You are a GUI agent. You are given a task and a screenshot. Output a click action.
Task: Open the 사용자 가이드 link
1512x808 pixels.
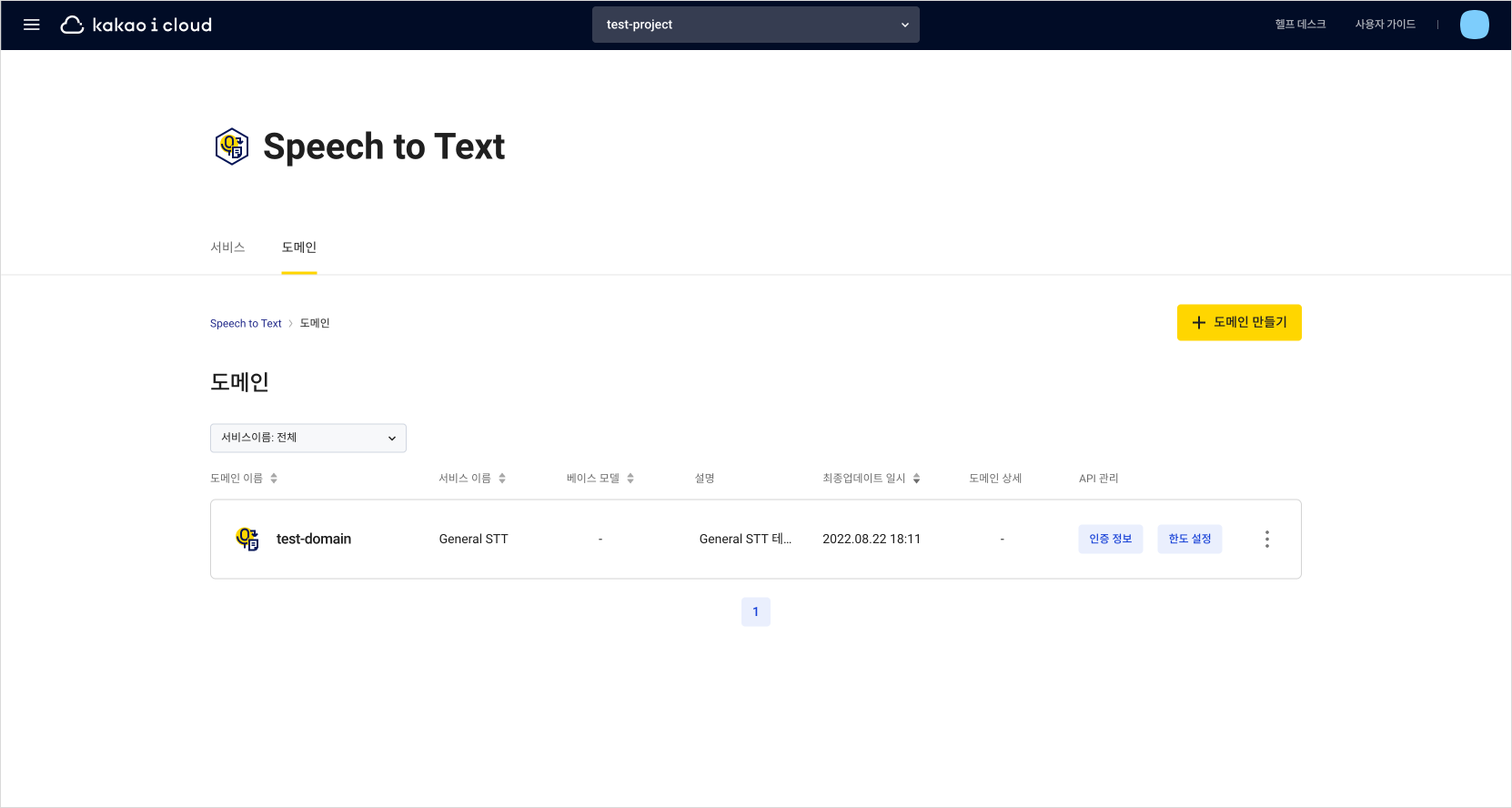(x=1385, y=25)
